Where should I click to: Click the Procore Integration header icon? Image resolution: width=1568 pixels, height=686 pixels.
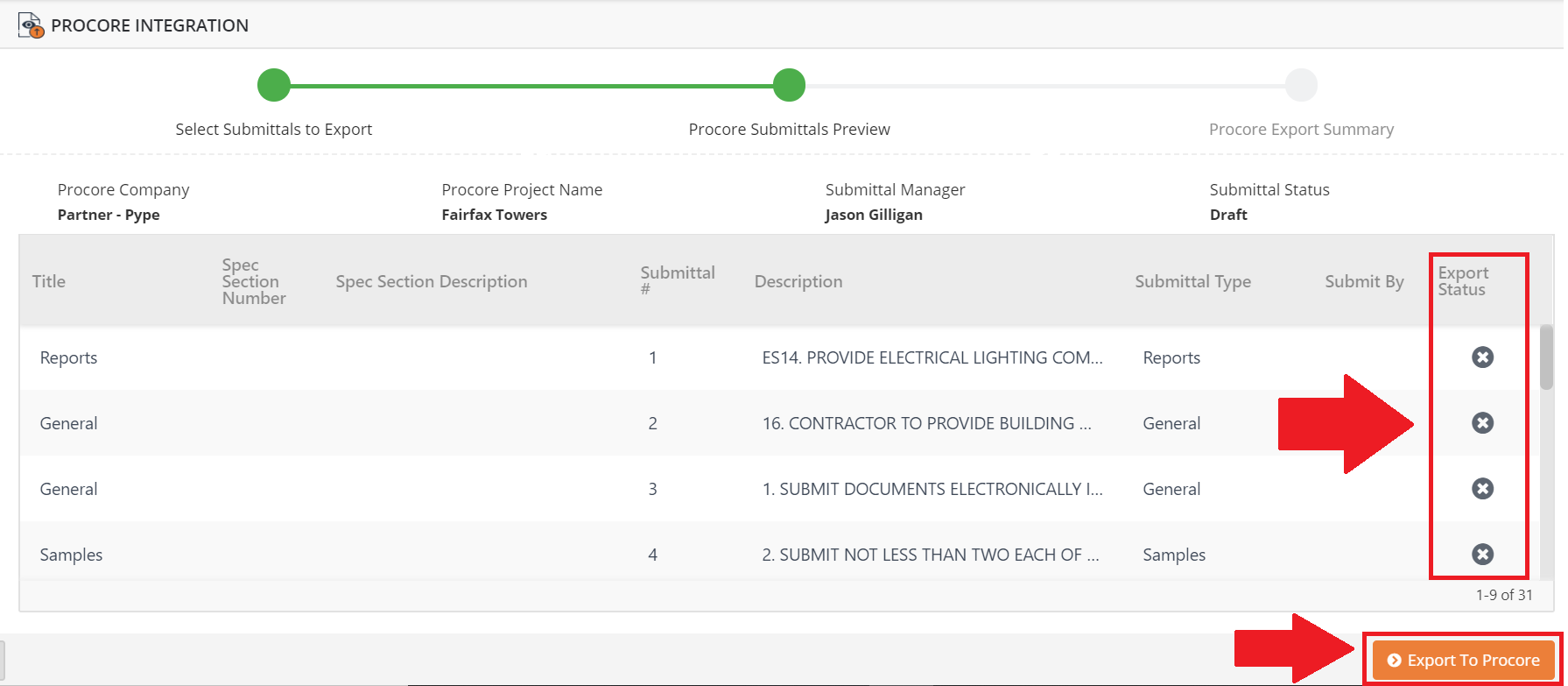31,25
